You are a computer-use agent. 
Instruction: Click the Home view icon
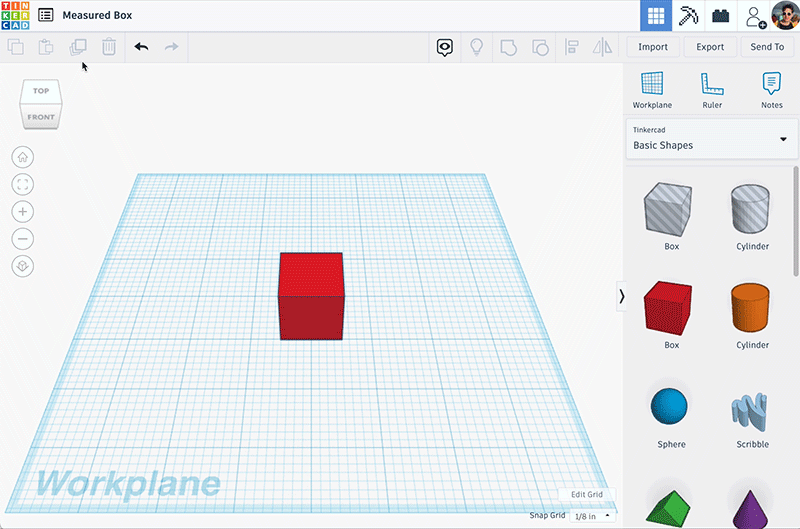[22, 157]
